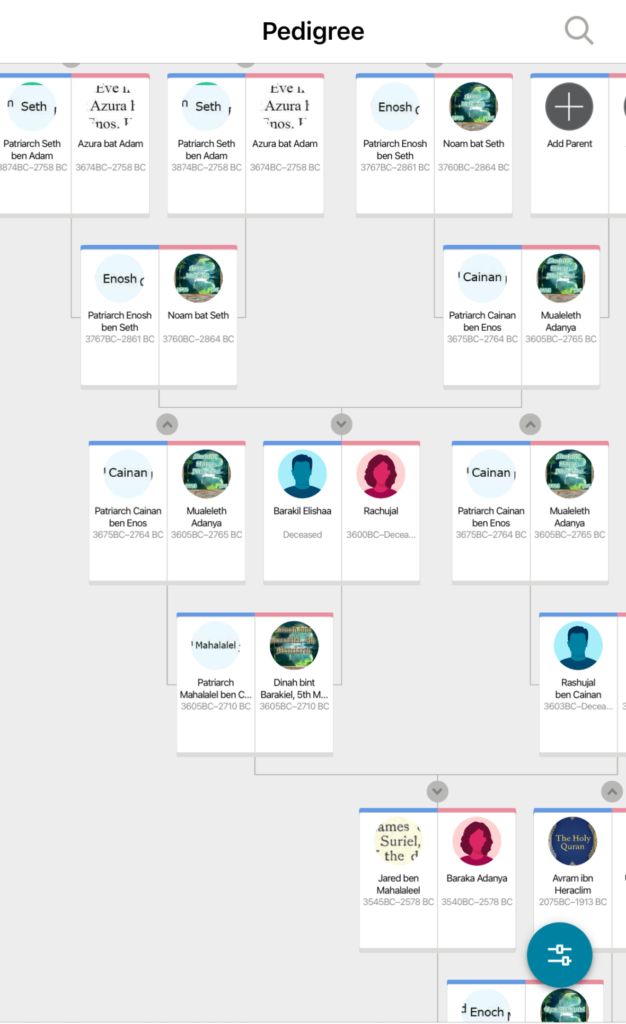Click the Add Parent plus icon
The image size is (626, 1024).
point(569,107)
